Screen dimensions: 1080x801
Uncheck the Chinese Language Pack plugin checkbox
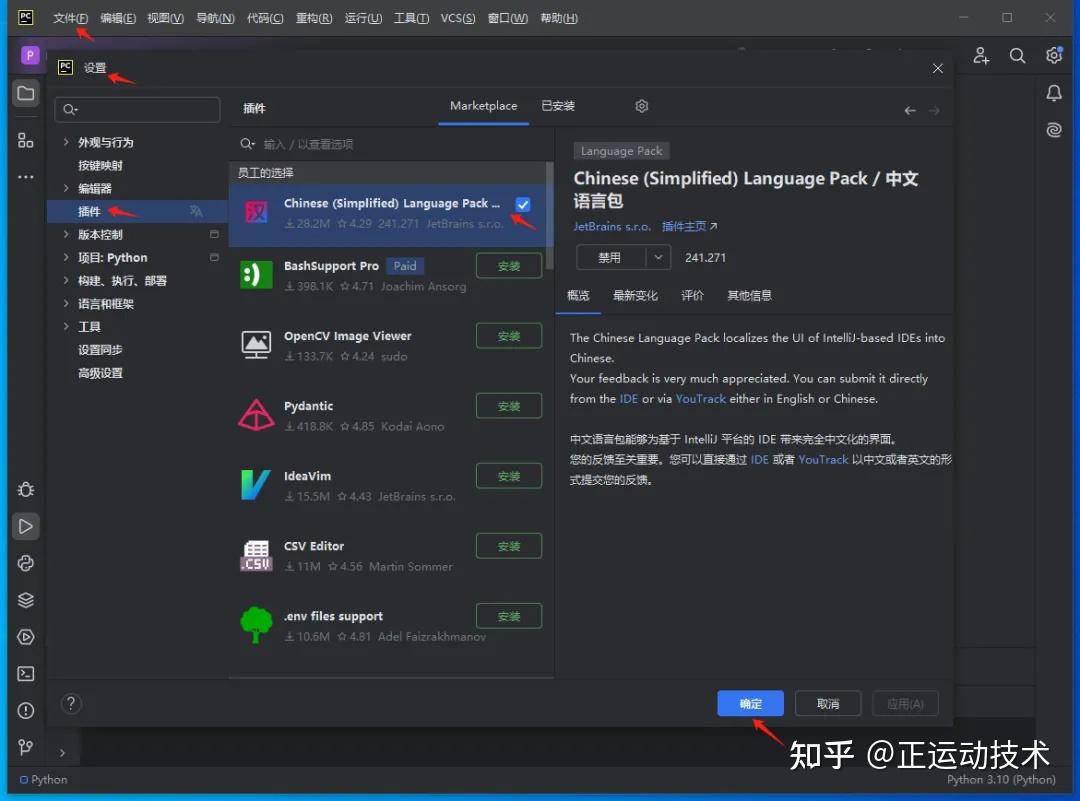pyautogui.click(x=523, y=204)
